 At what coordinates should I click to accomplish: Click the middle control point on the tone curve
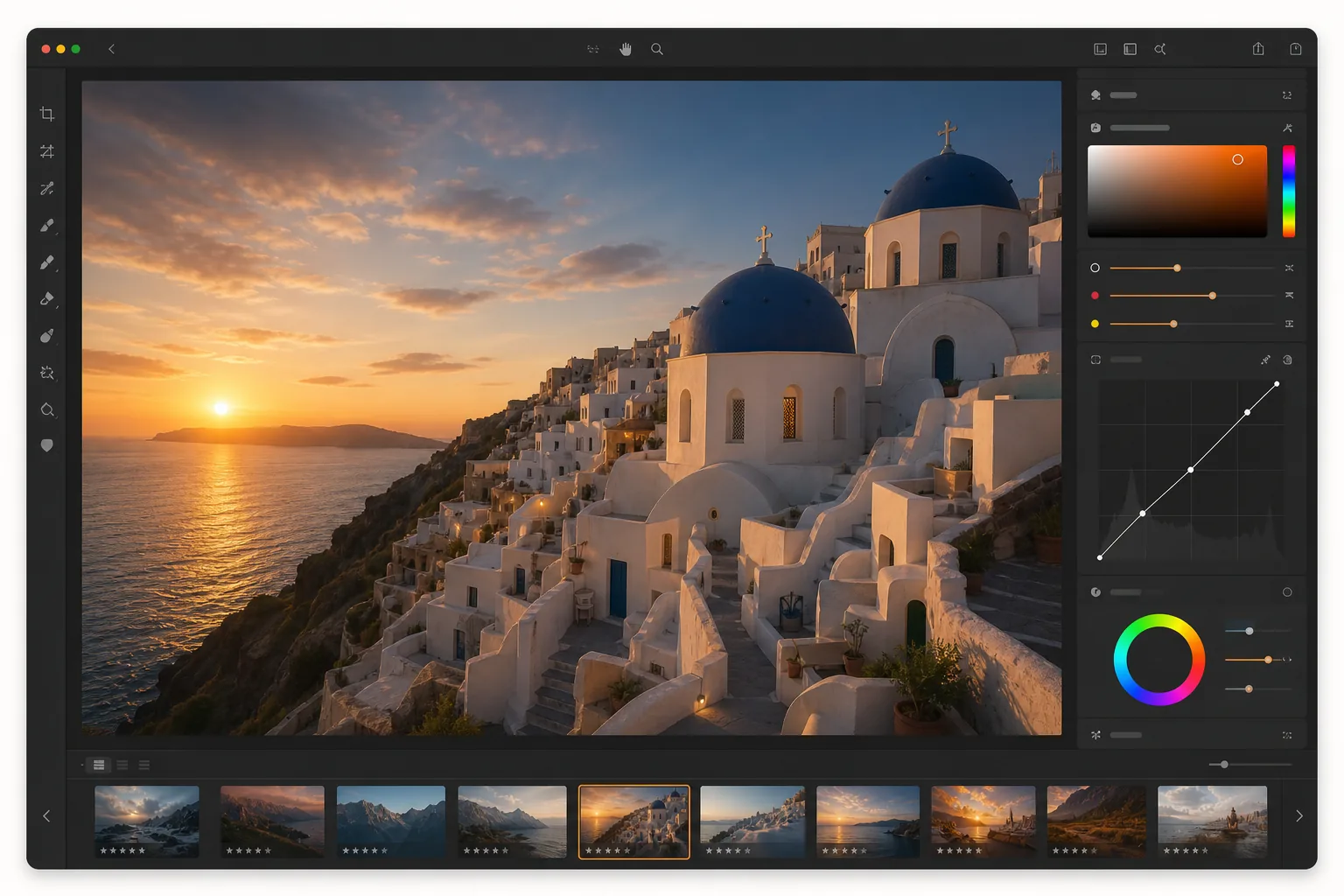[1191, 470]
